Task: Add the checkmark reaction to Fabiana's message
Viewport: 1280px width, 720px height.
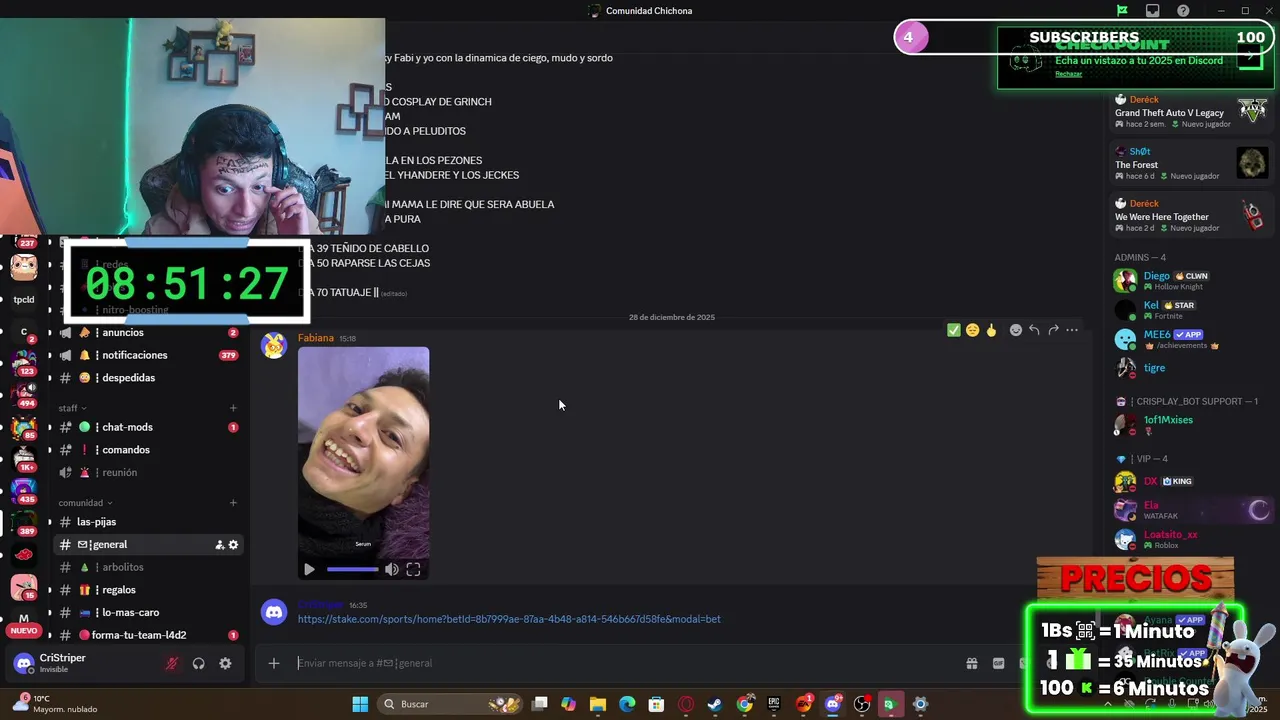Action: click(954, 330)
